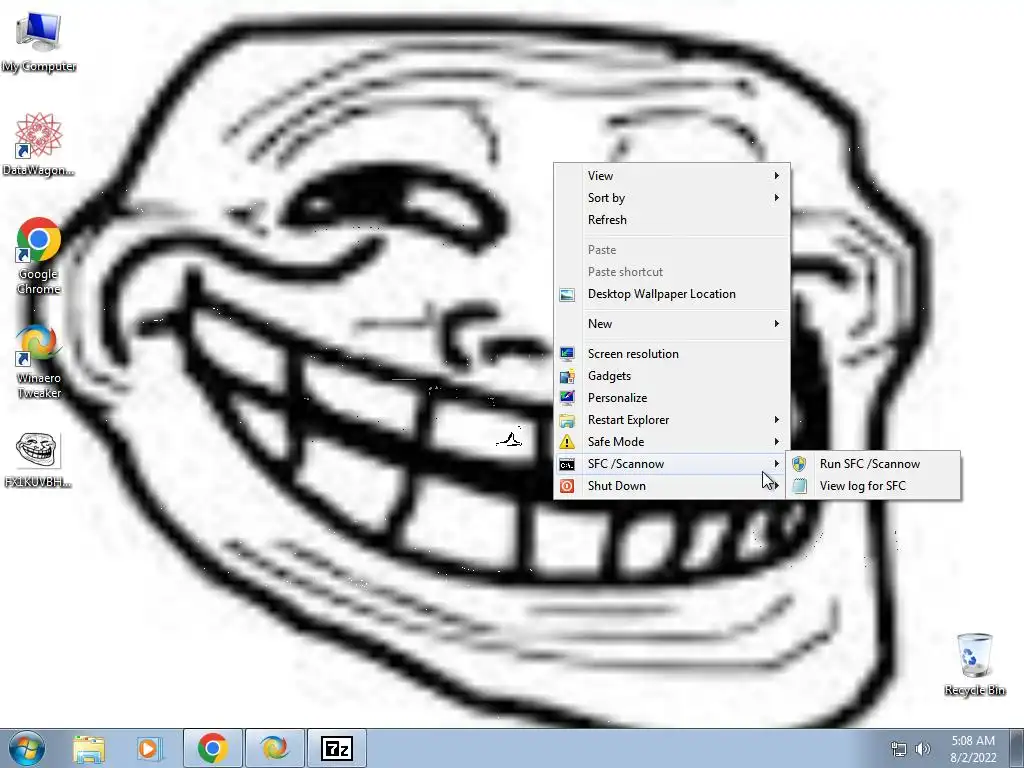Click the Show desktop button
This screenshot has width=1024, height=768.
coord(1017,748)
